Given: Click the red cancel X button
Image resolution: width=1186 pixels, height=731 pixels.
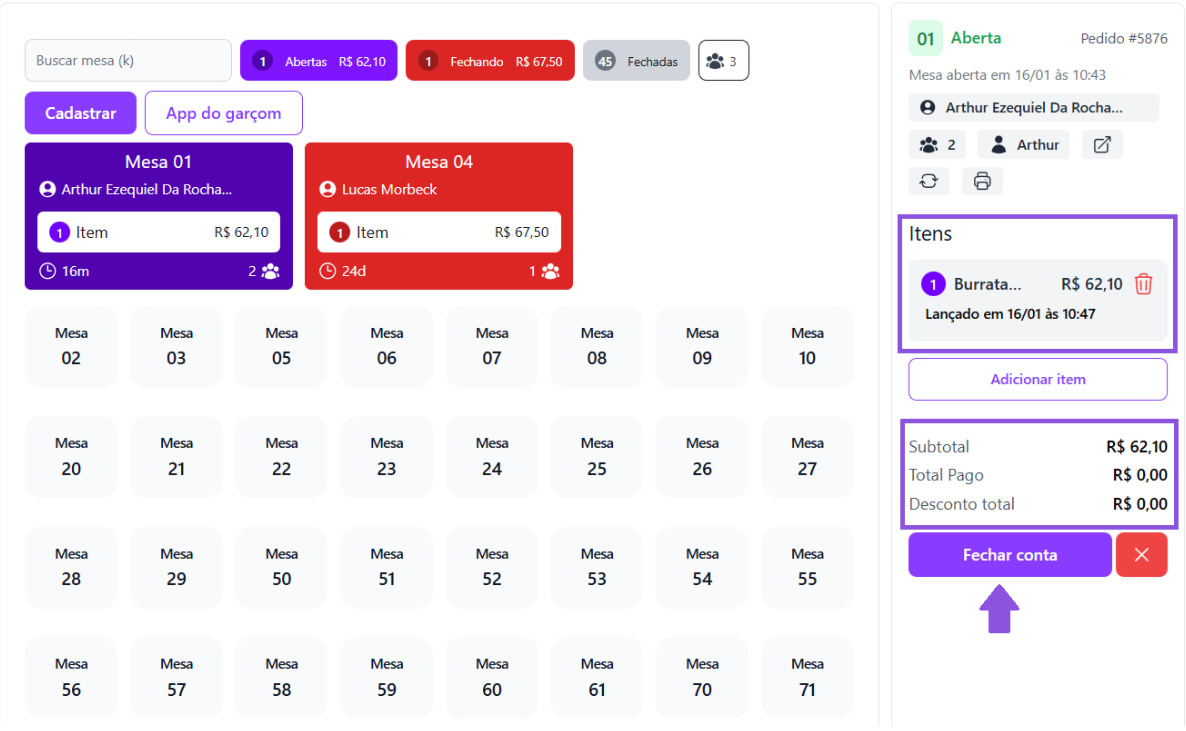Looking at the screenshot, I should 1142,555.
